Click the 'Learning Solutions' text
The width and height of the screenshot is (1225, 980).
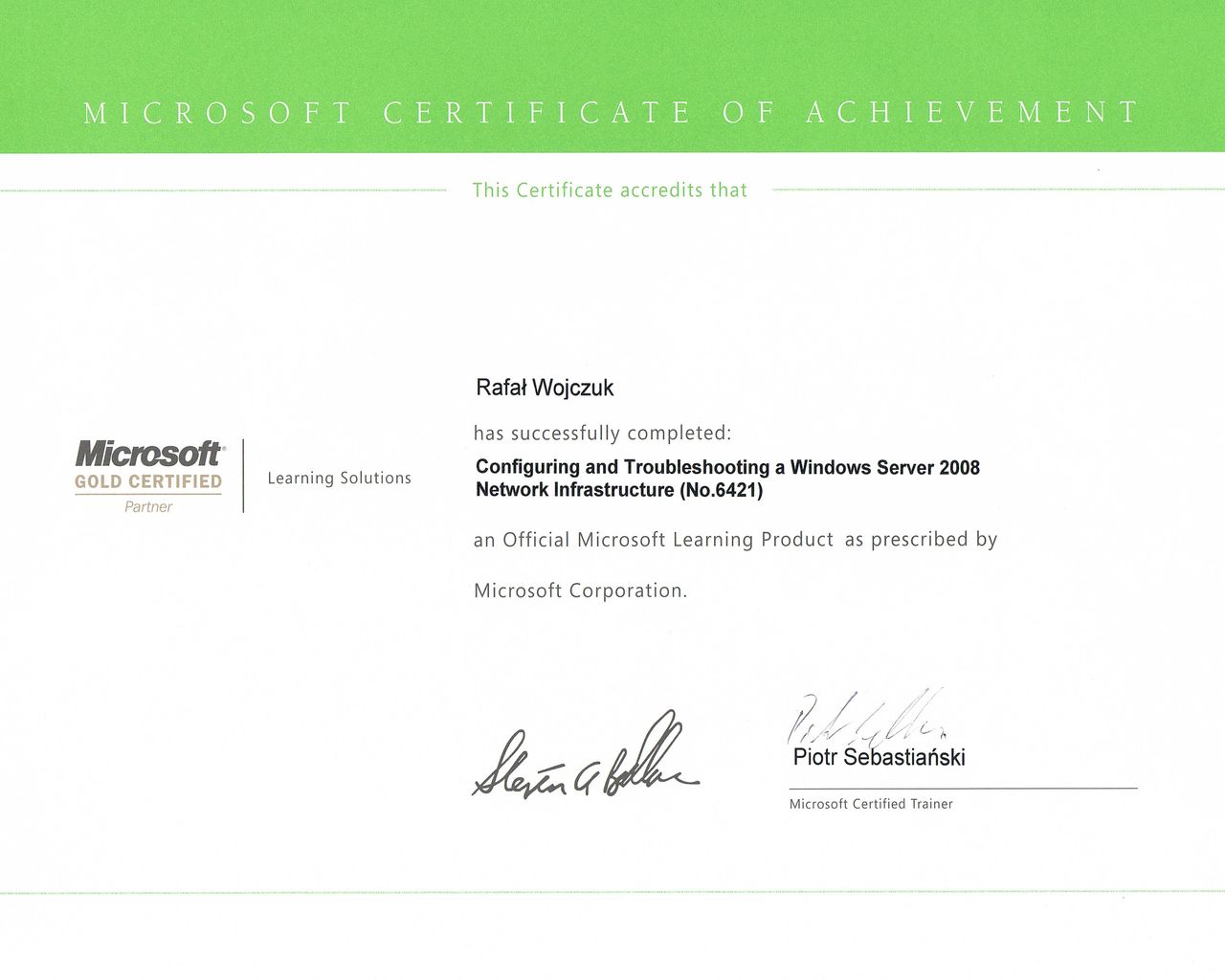pyautogui.click(x=339, y=478)
